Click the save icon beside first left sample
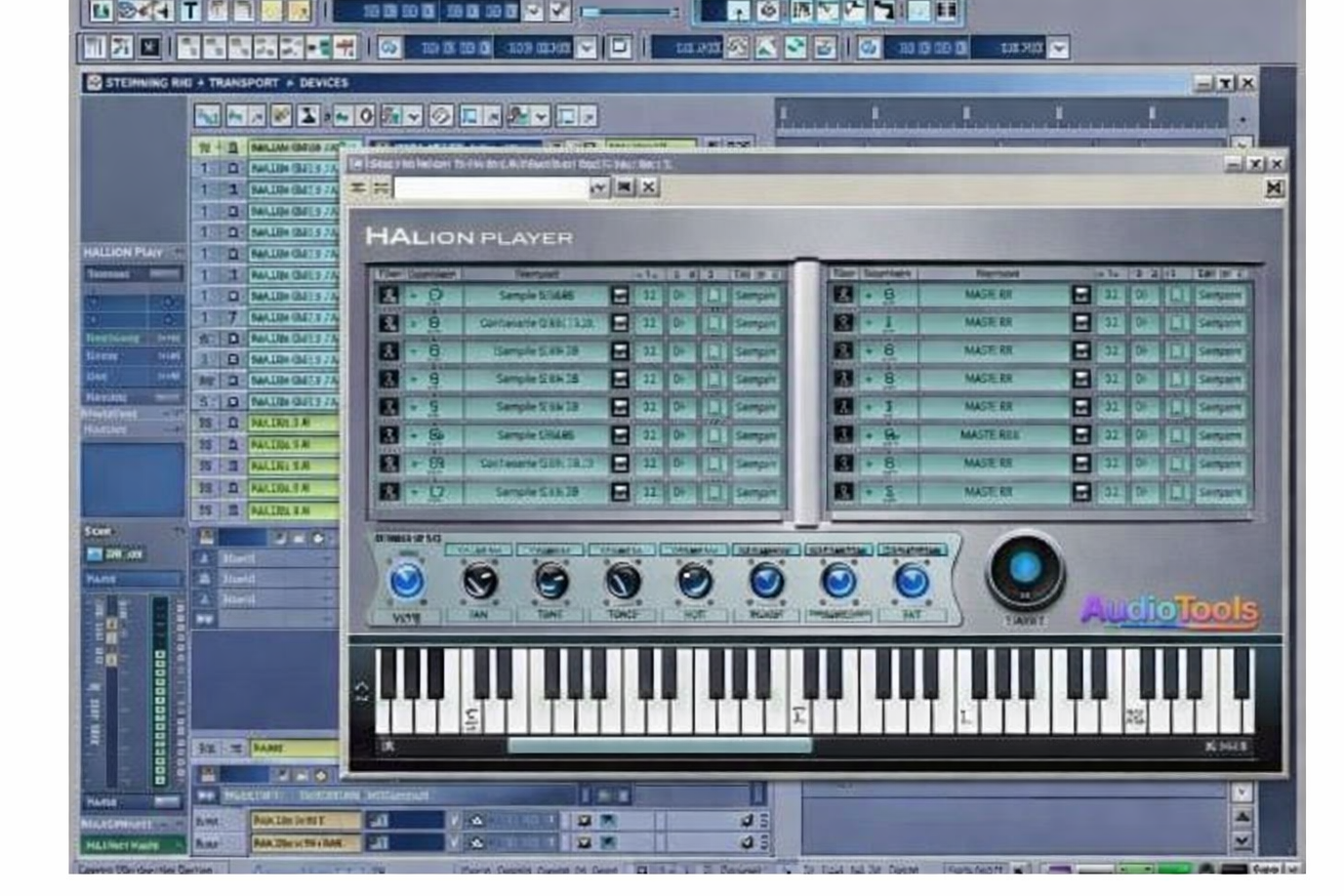Screen dimensions: 1344x896 click(619, 295)
